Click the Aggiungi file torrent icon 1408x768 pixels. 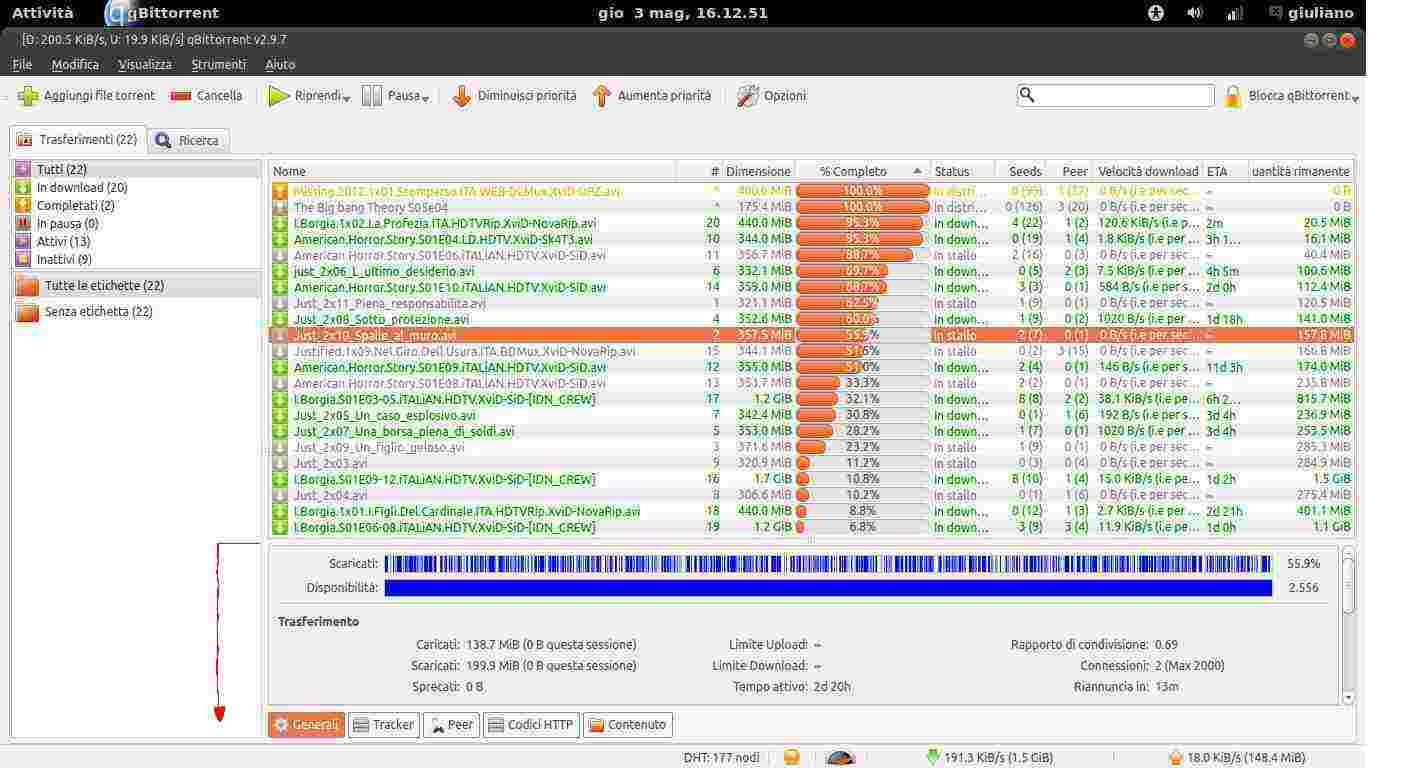[x=28, y=96]
